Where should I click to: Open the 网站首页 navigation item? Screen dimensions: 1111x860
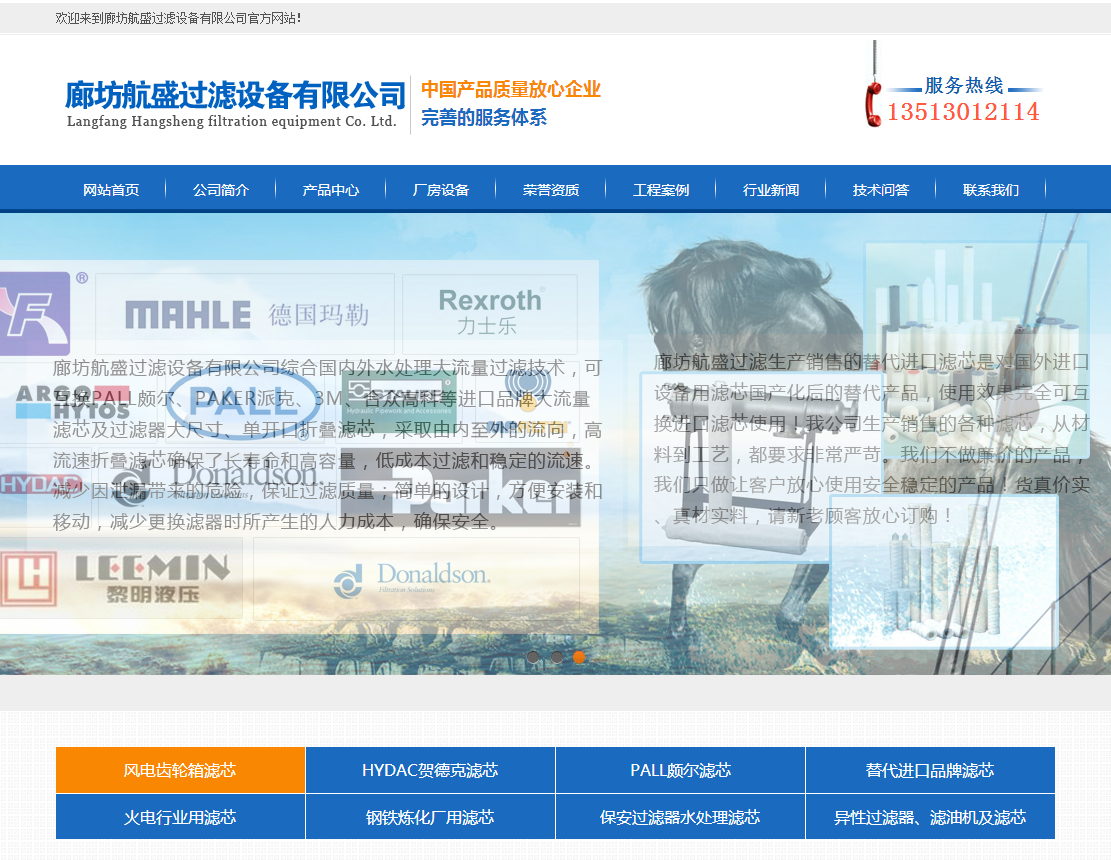[x=111, y=190]
